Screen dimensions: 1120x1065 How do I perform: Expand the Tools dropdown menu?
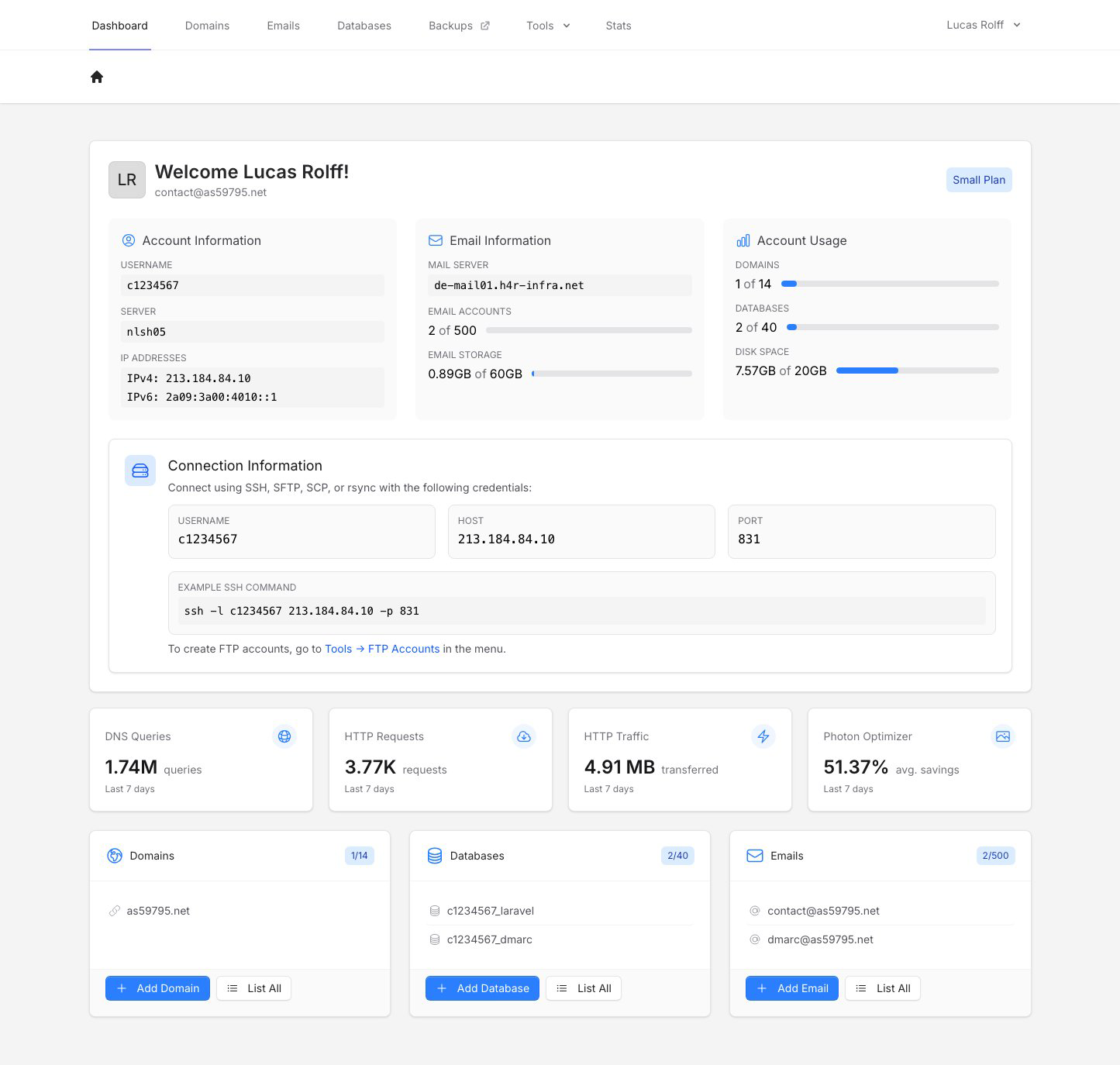pyautogui.click(x=548, y=26)
